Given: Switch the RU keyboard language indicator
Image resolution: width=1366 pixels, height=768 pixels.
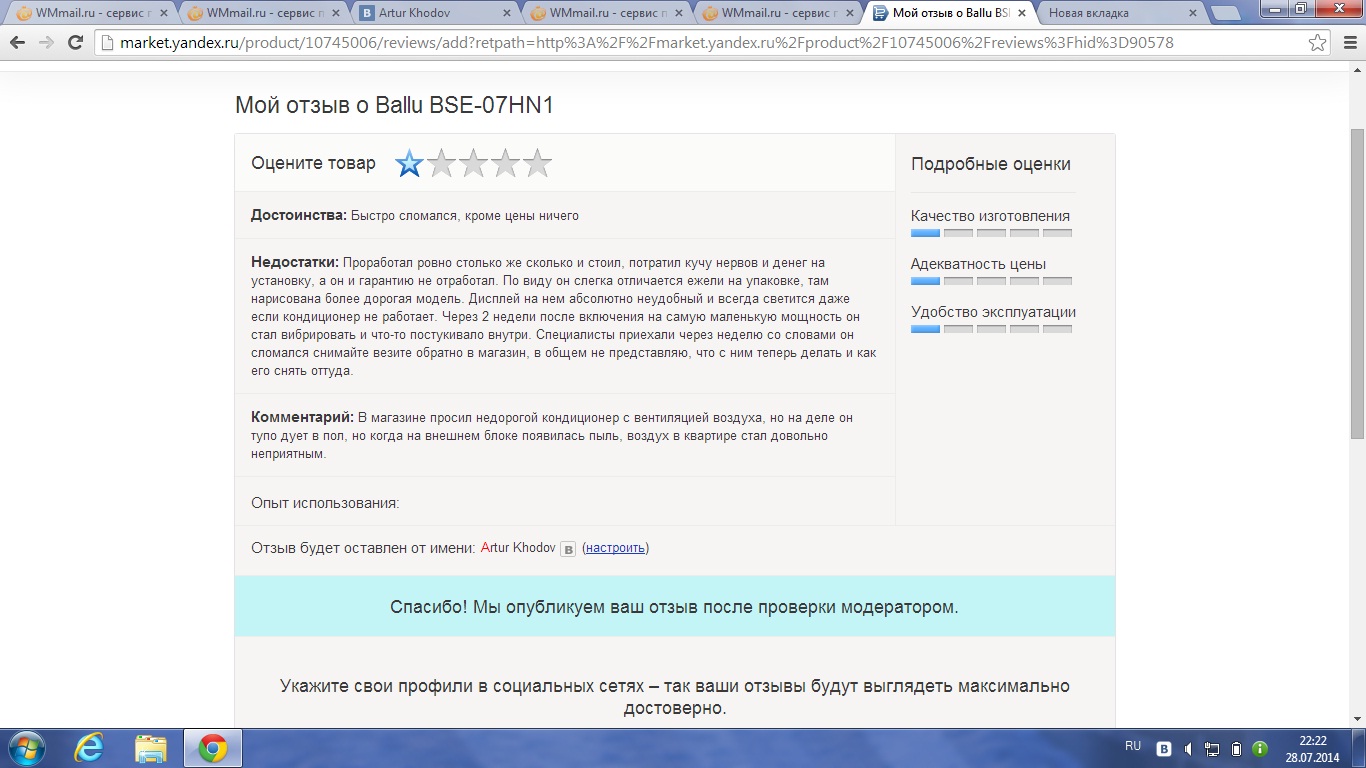Looking at the screenshot, I should [1132, 746].
